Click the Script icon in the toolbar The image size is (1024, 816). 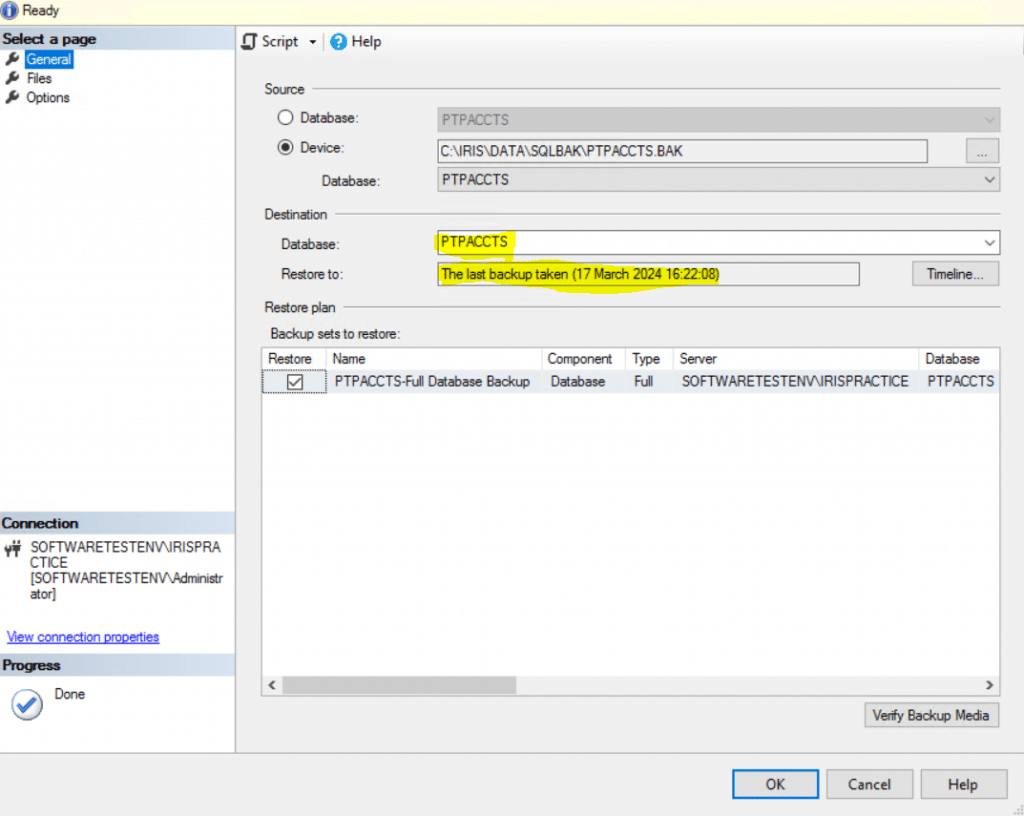point(249,42)
